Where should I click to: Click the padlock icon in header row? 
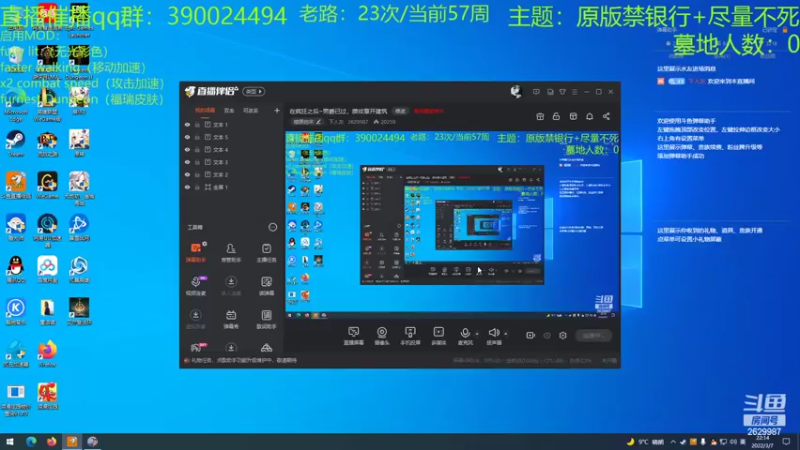pyautogui.click(x=556, y=116)
